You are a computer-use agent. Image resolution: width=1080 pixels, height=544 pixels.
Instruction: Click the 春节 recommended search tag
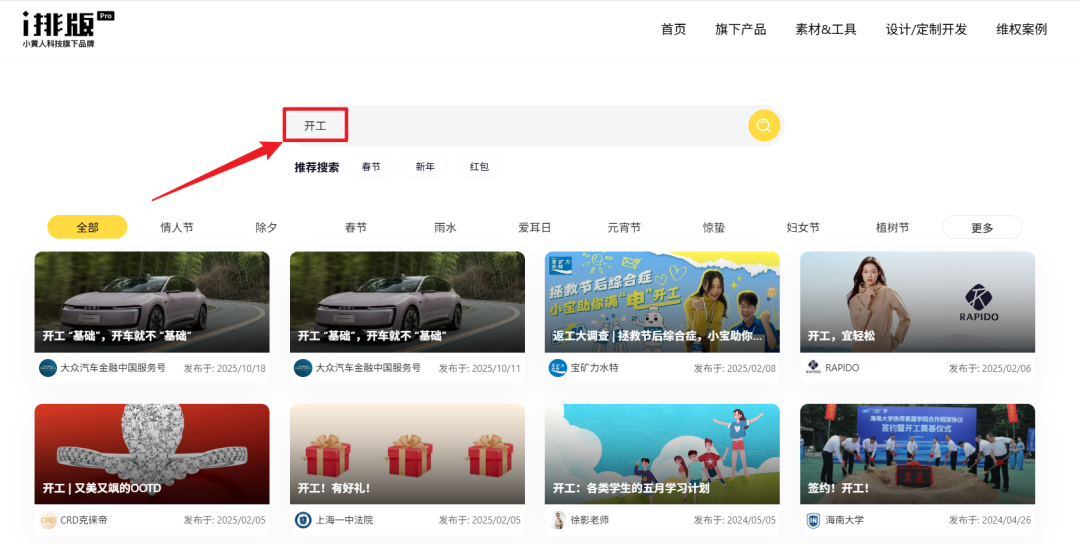tap(371, 167)
